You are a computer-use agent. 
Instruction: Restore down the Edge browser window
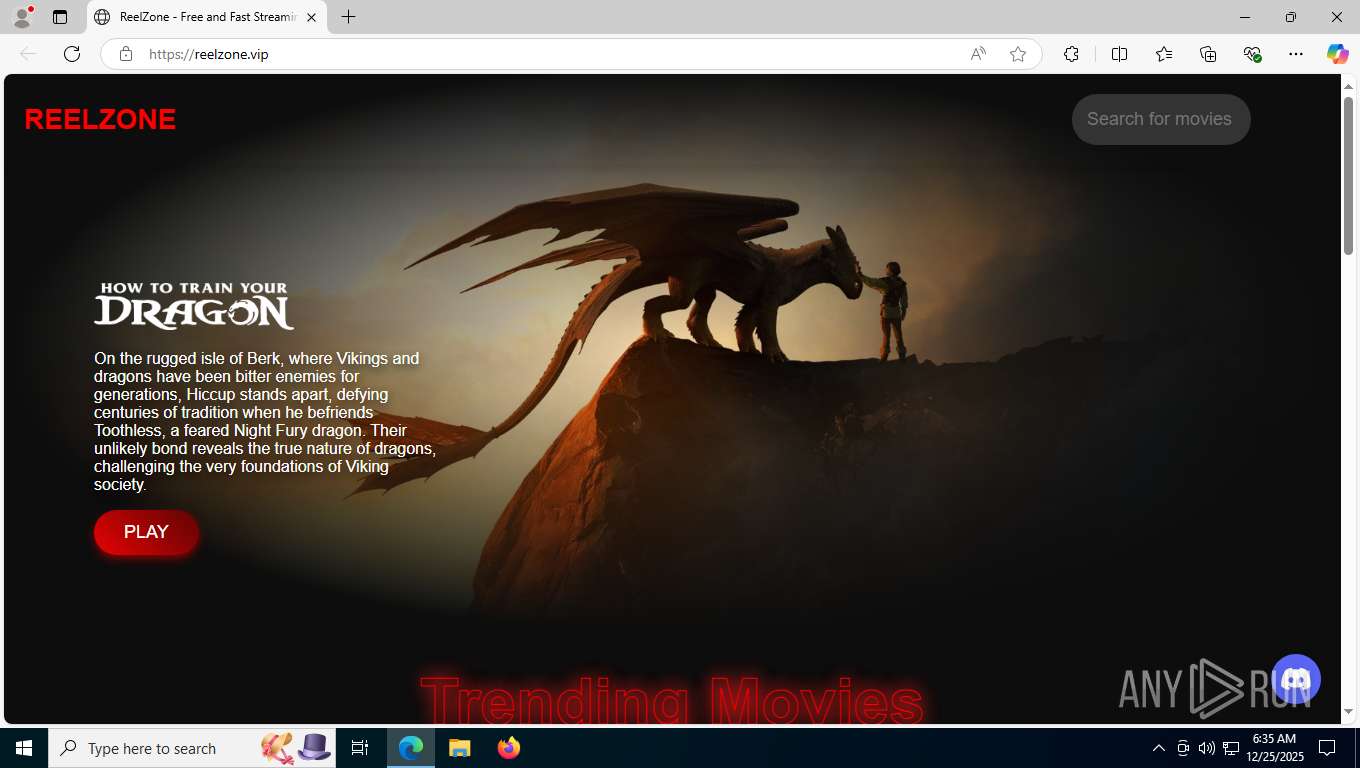(x=1290, y=17)
